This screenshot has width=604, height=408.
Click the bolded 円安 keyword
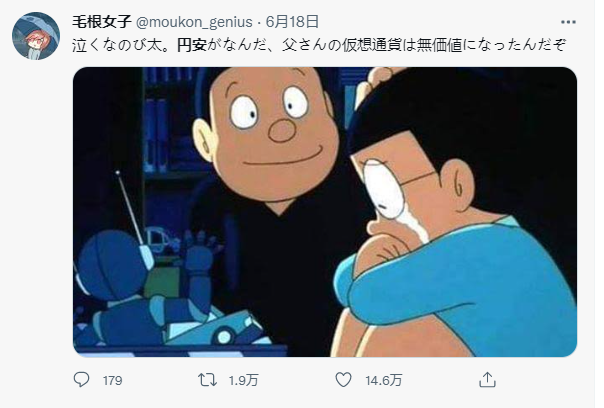[x=192, y=45]
